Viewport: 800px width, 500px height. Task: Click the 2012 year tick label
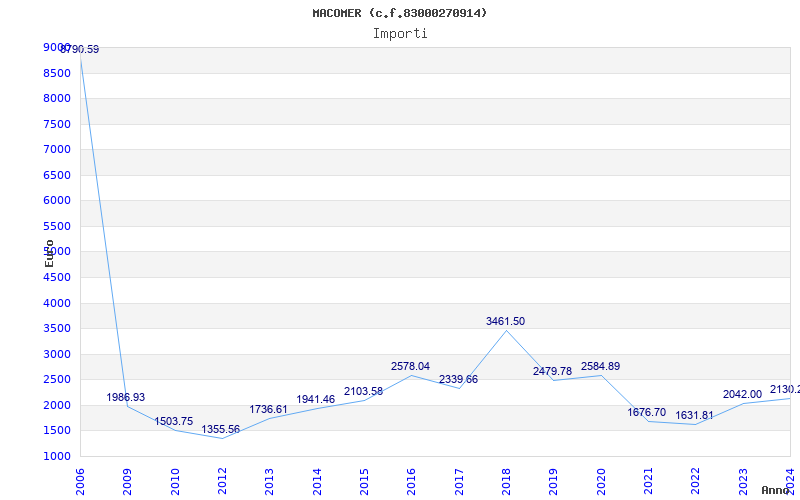coord(222,482)
